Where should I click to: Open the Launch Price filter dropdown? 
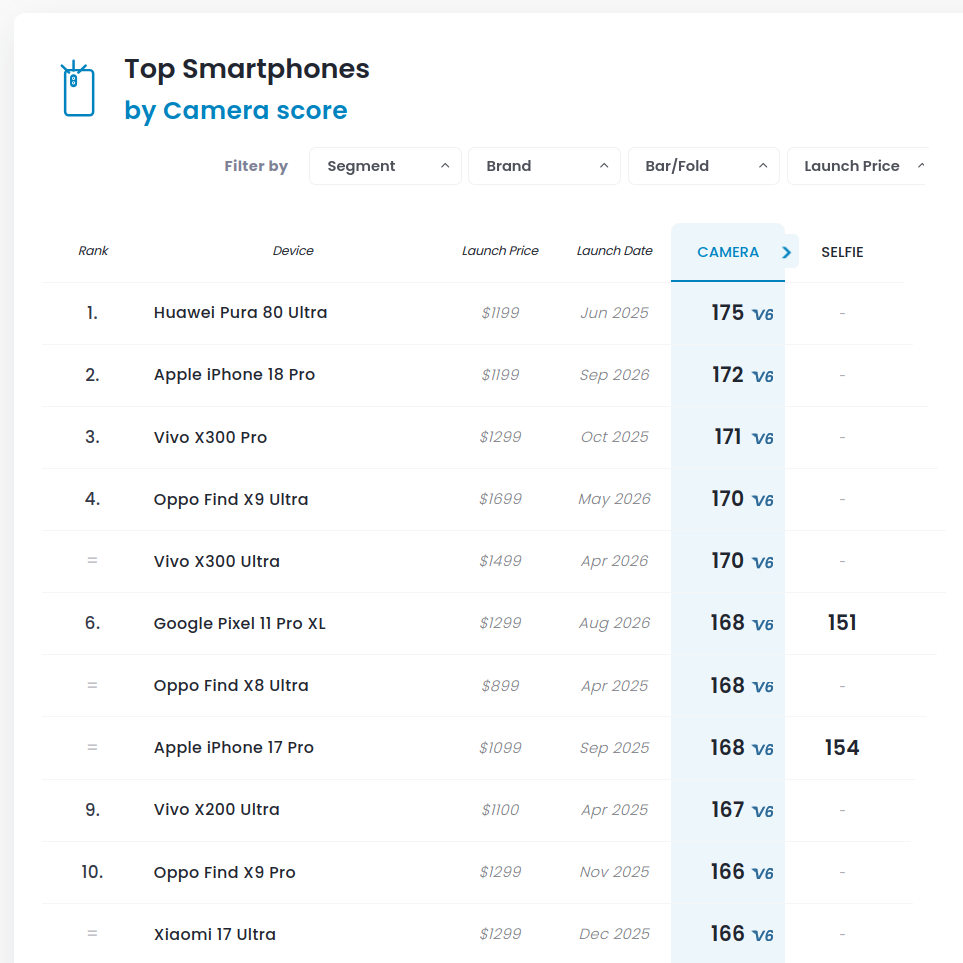coord(857,166)
